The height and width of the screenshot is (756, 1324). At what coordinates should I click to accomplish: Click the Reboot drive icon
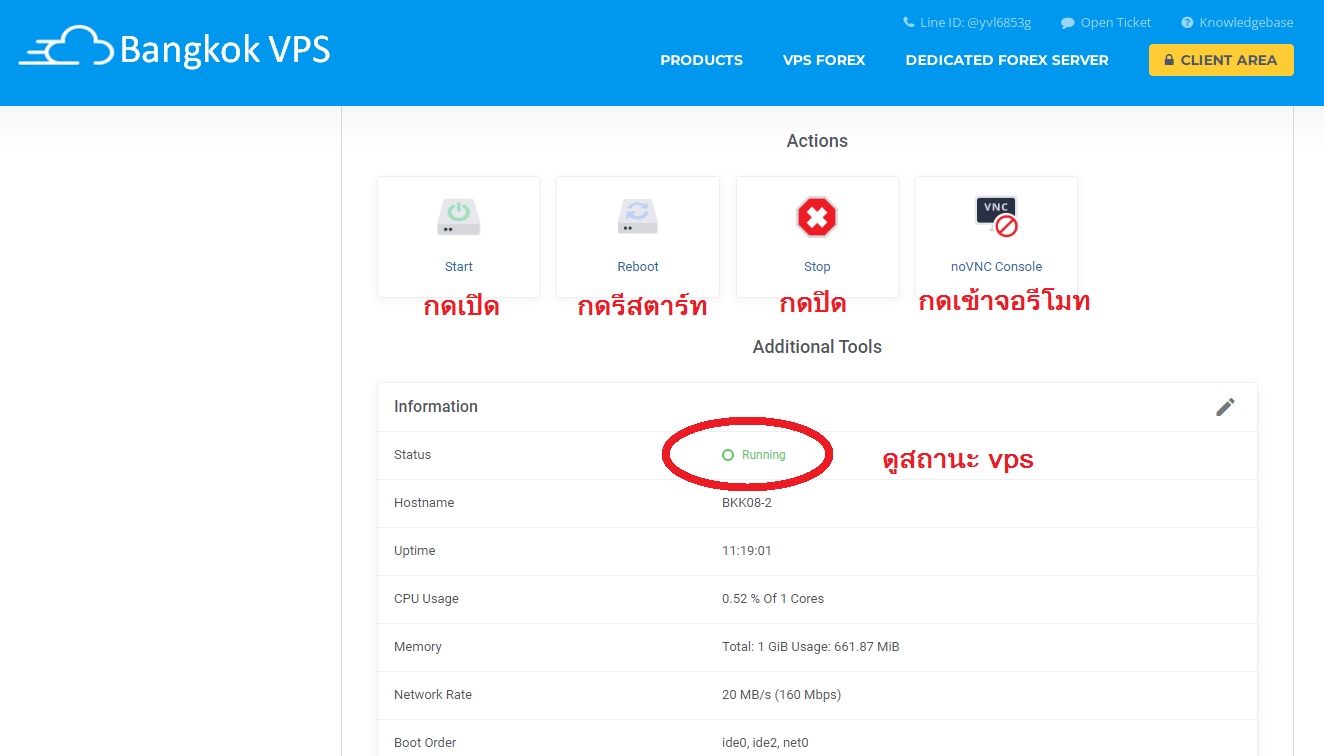(638, 216)
